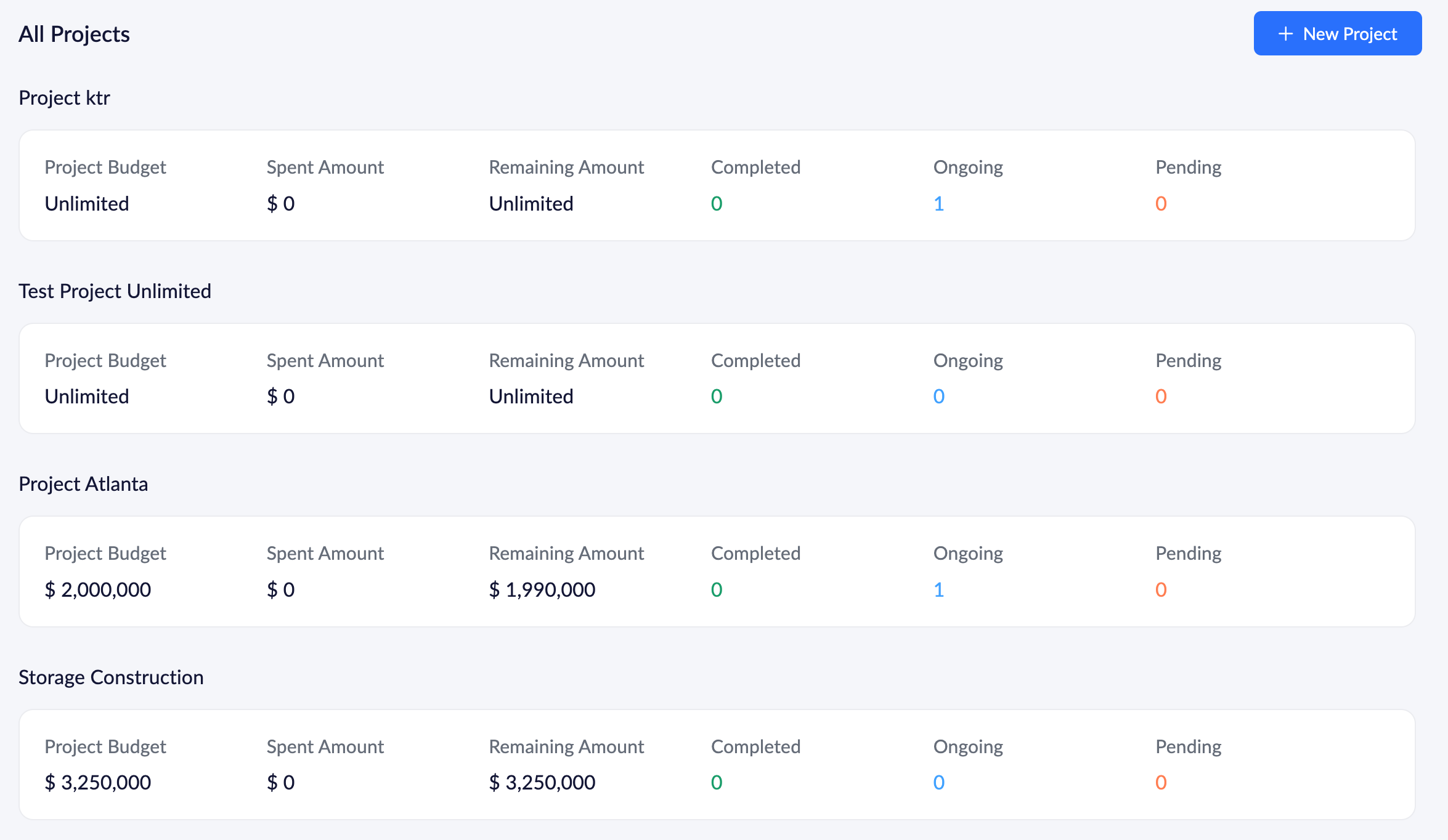Click Project Atlanta's ongoing count of 1
Screen dimensions: 1448x840
point(938,590)
